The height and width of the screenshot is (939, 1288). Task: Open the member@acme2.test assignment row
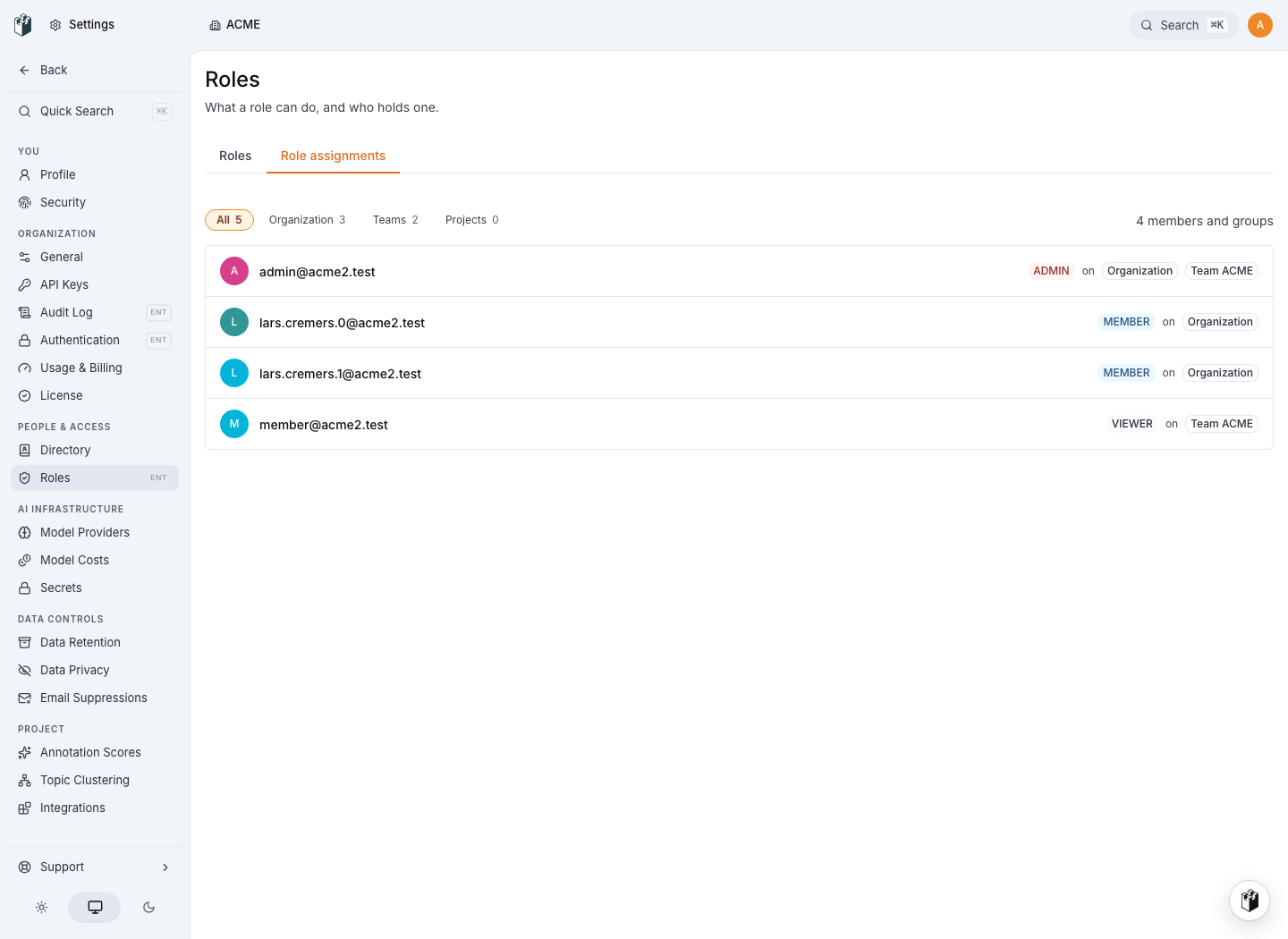(x=739, y=424)
